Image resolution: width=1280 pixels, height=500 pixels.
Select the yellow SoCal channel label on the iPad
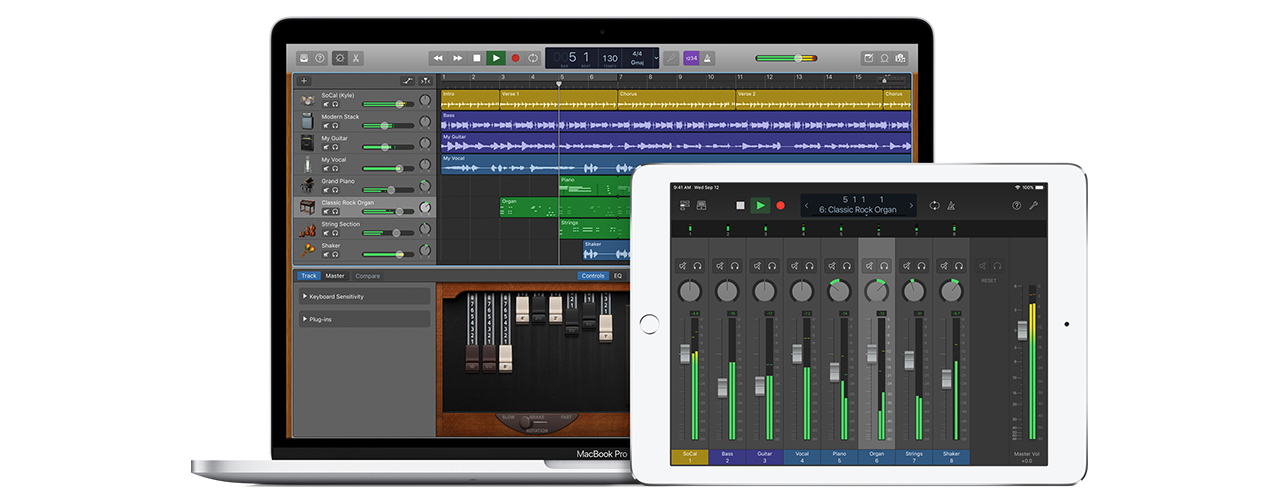689,457
